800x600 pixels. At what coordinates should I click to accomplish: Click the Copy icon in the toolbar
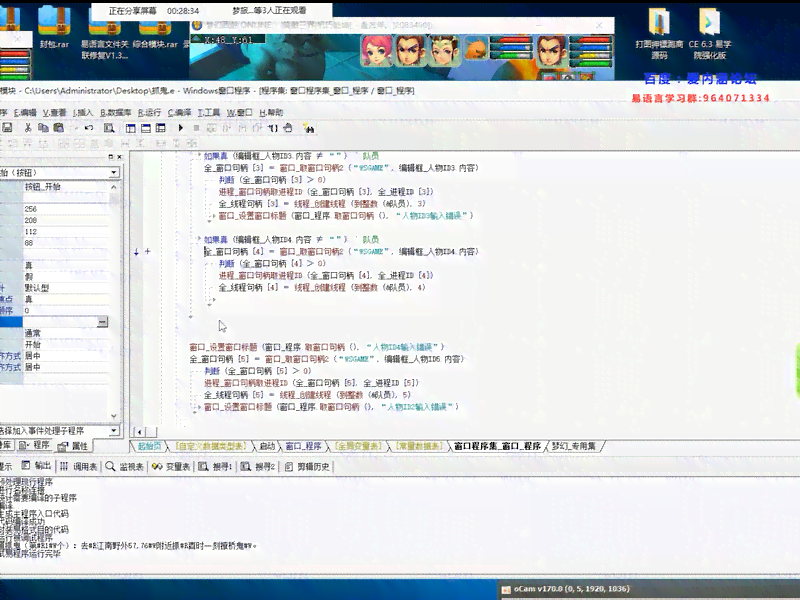coord(43,128)
